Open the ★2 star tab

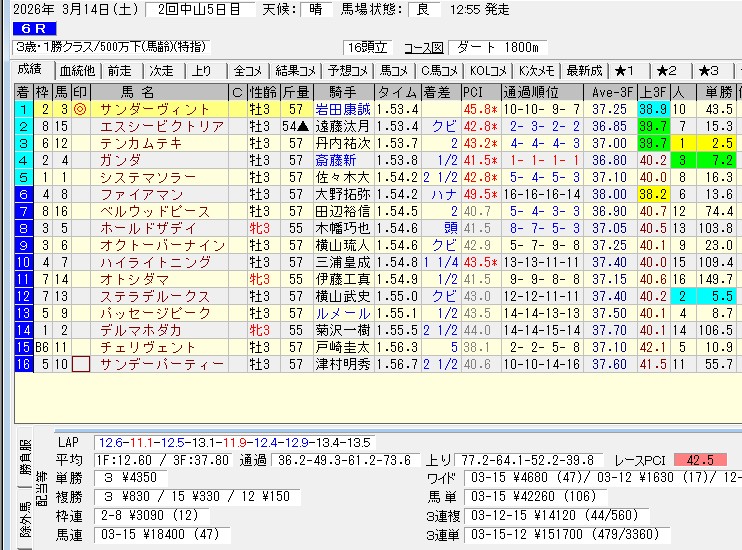(667, 70)
